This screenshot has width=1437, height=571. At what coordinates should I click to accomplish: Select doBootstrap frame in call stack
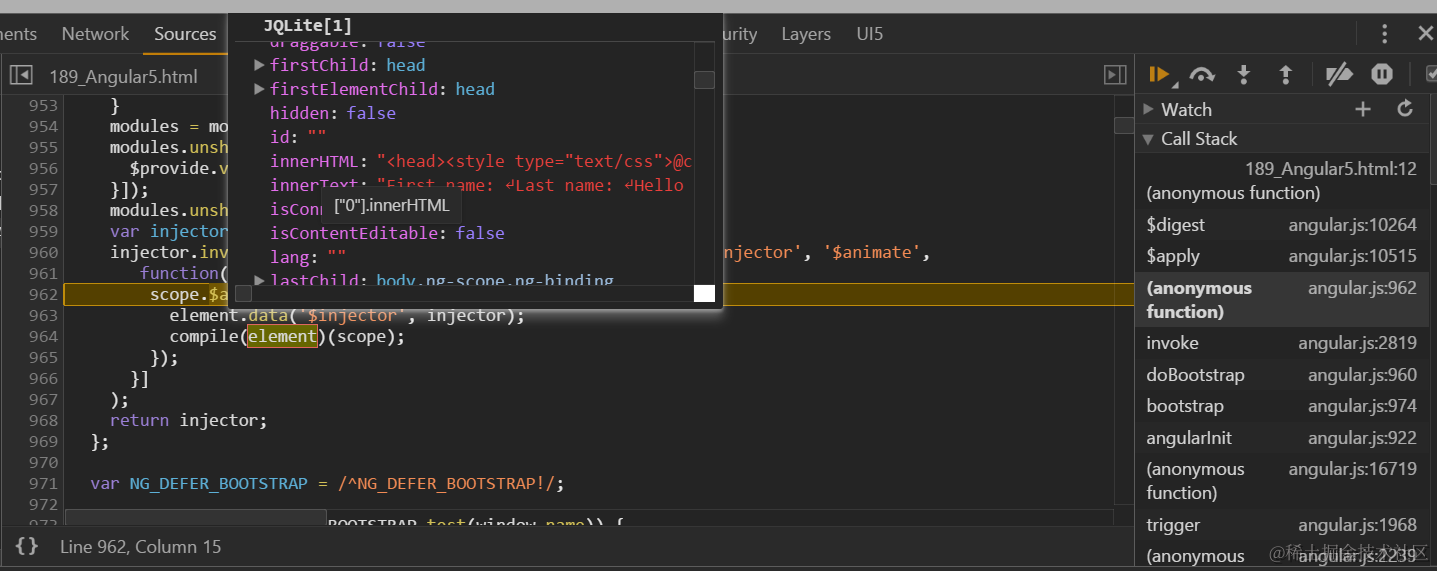(1282, 375)
